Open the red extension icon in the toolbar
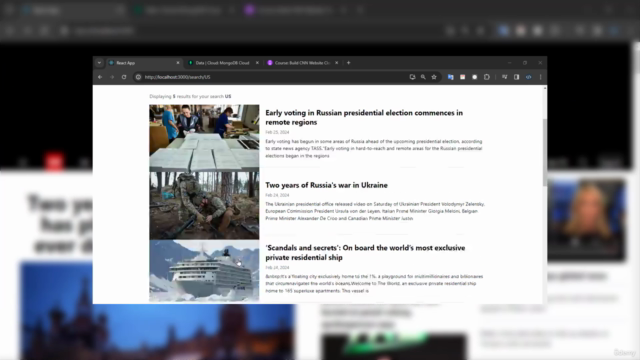Screen dimensions: 640x360 462,77
